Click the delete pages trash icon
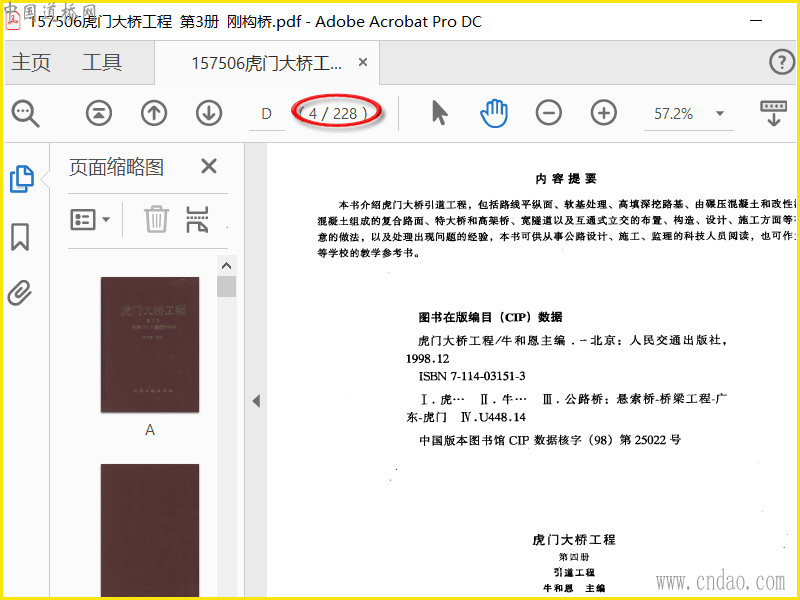Screen dimensions: 800x600 tap(156, 219)
